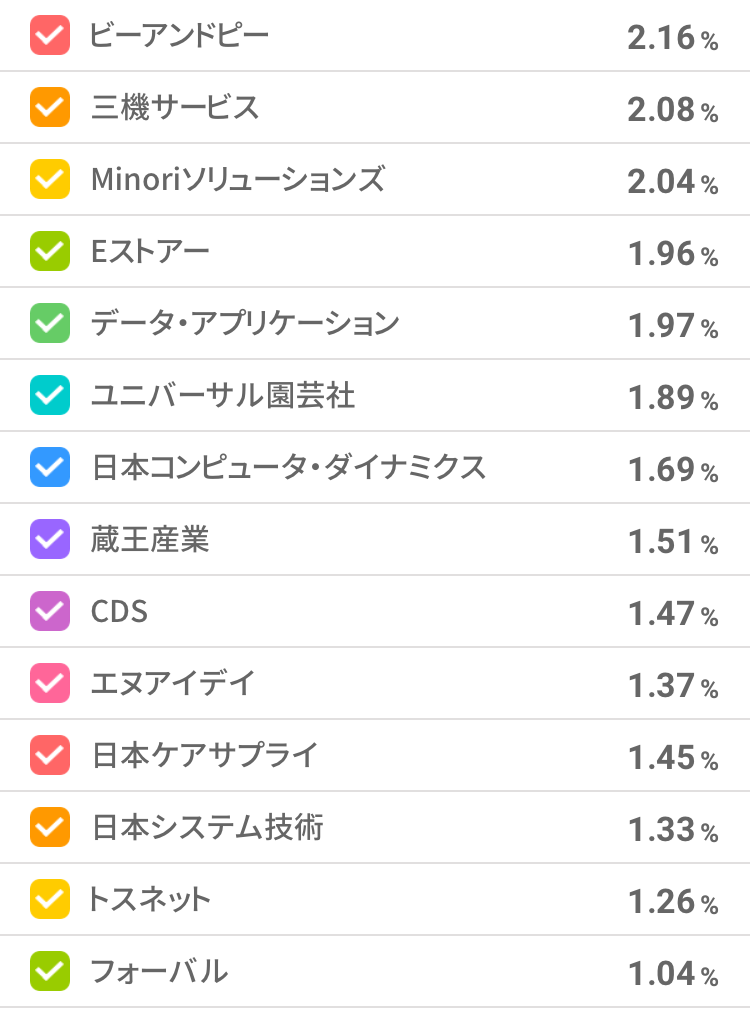
Task: Toggle the 三機サービス checkbox
Action: [x=50, y=108]
